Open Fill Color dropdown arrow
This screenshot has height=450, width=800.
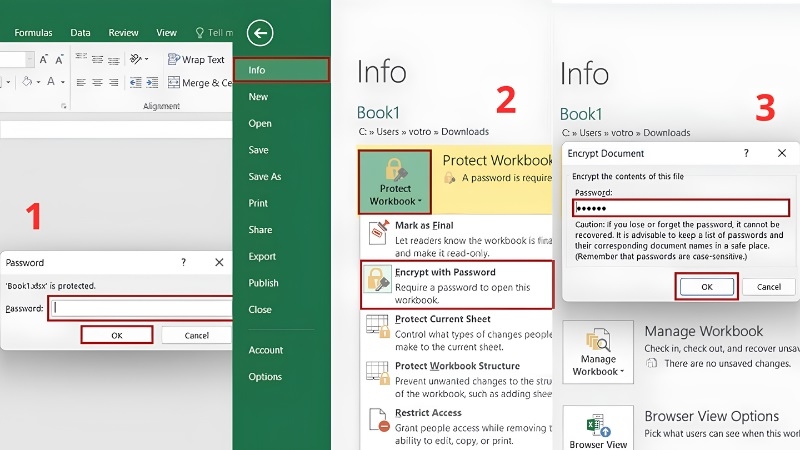[x=38, y=82]
